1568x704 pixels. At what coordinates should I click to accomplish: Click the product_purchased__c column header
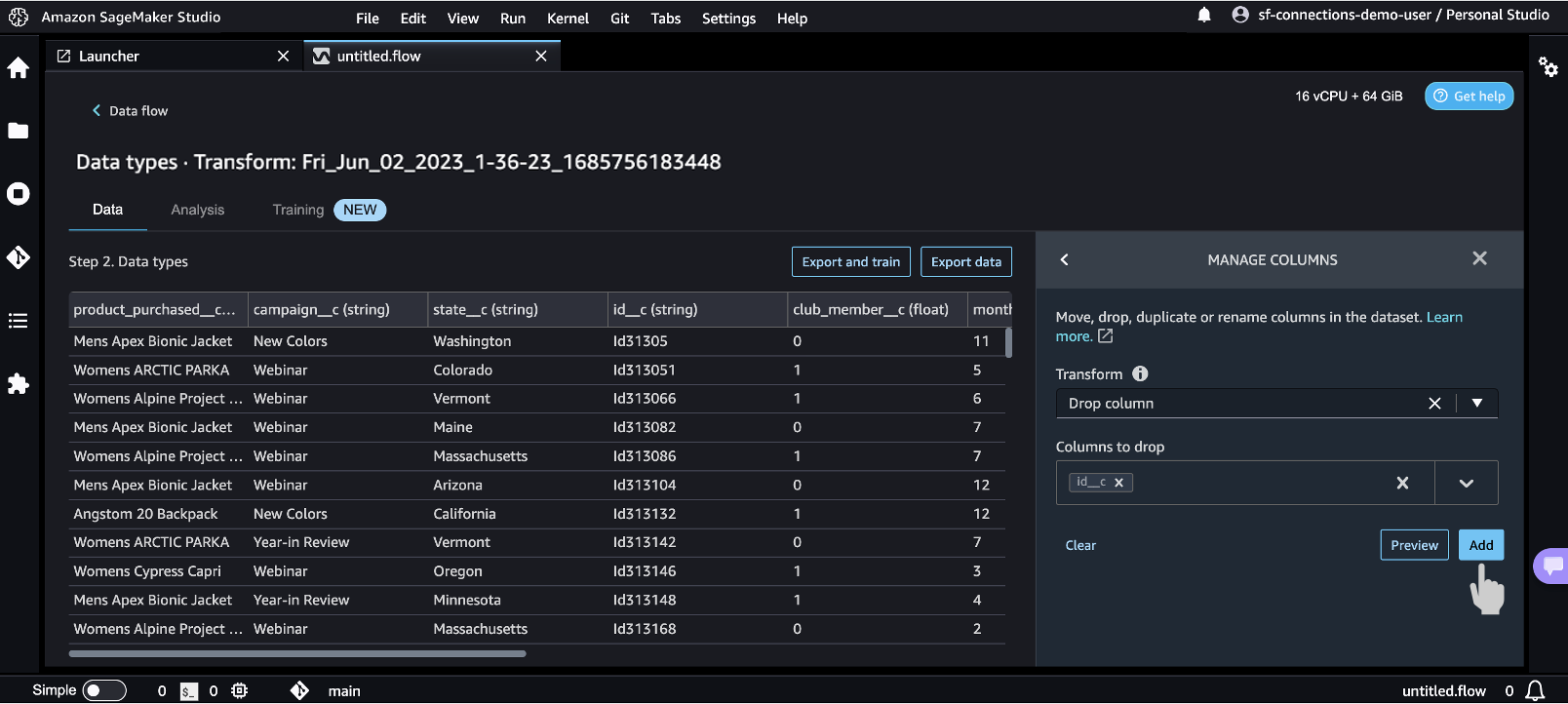click(158, 310)
